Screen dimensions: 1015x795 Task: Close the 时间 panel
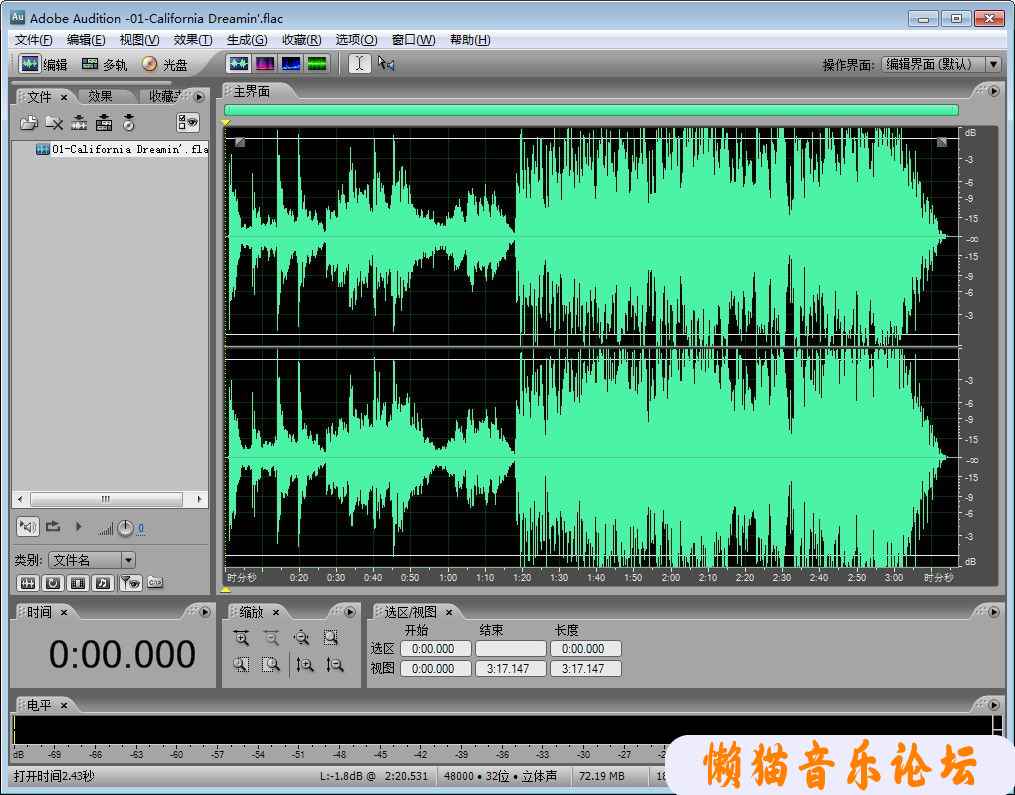coord(64,612)
